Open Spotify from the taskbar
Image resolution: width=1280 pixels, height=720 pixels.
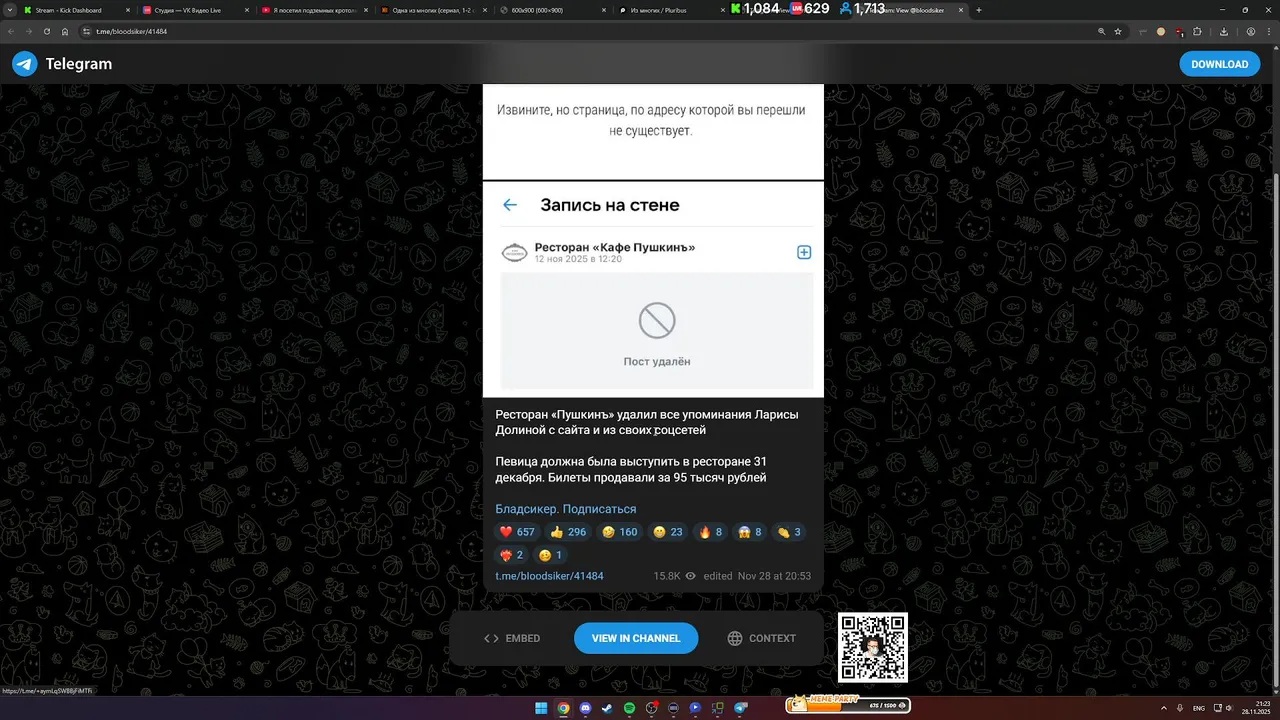pos(629,708)
